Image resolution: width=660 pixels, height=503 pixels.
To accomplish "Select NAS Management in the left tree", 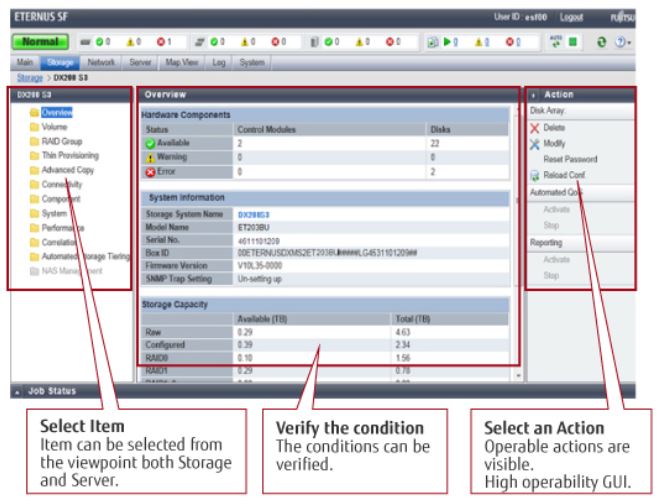I will coord(72,271).
